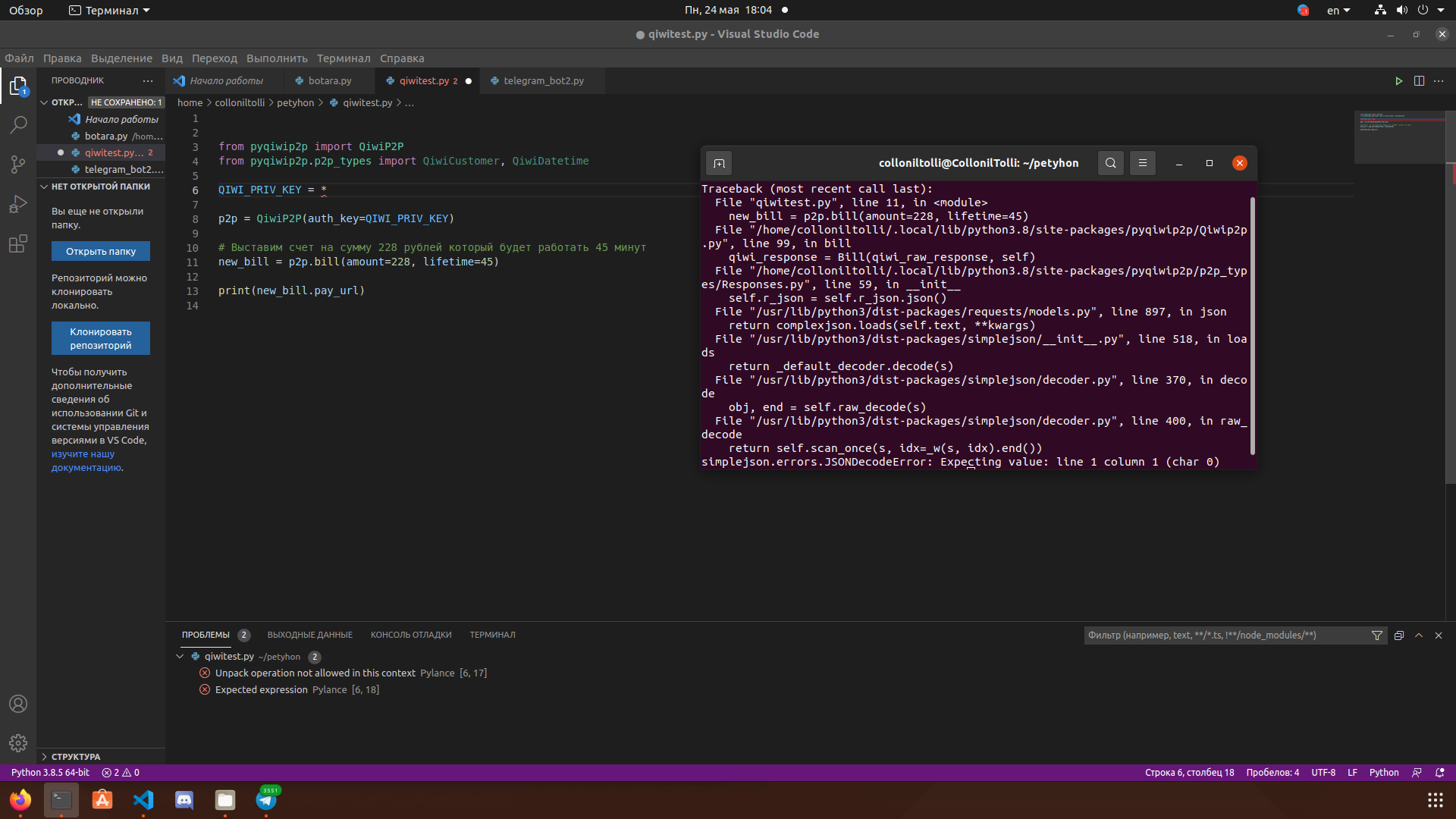Launch Firefox from the dock
1456x819 pixels.
tap(20, 800)
